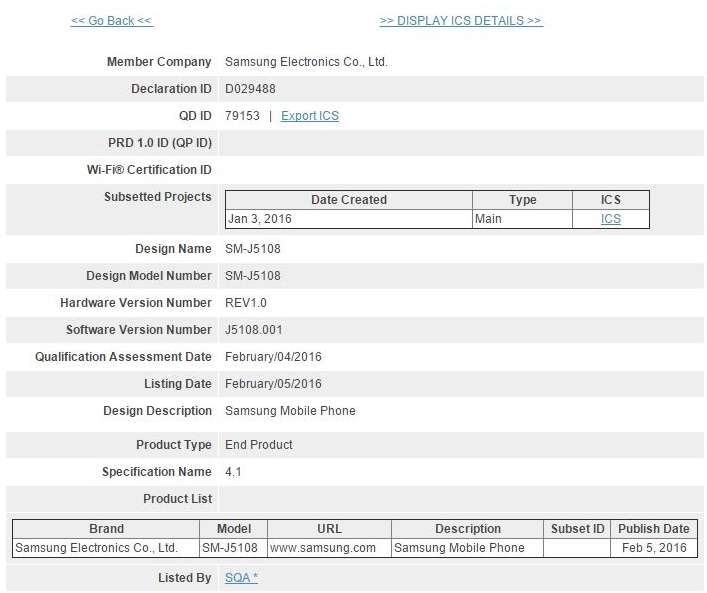Click the Subsetted Projects label
Image resolution: width=707 pixels, height=593 pixels.
point(157,197)
